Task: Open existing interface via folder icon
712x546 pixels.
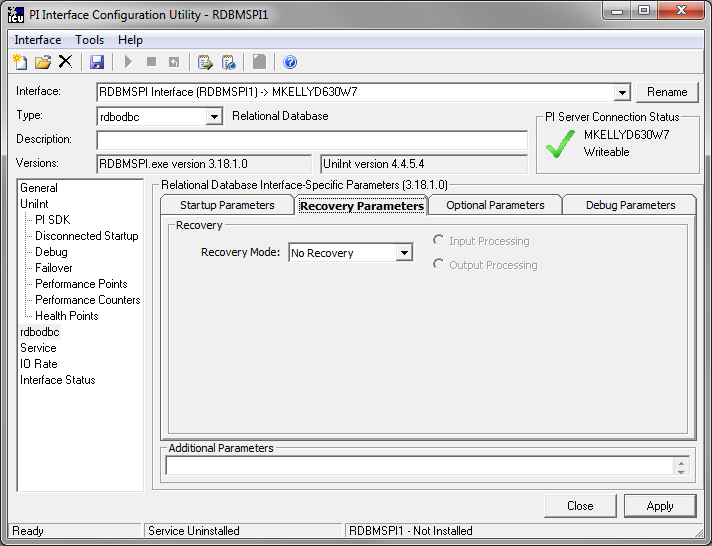Action: coord(43,62)
